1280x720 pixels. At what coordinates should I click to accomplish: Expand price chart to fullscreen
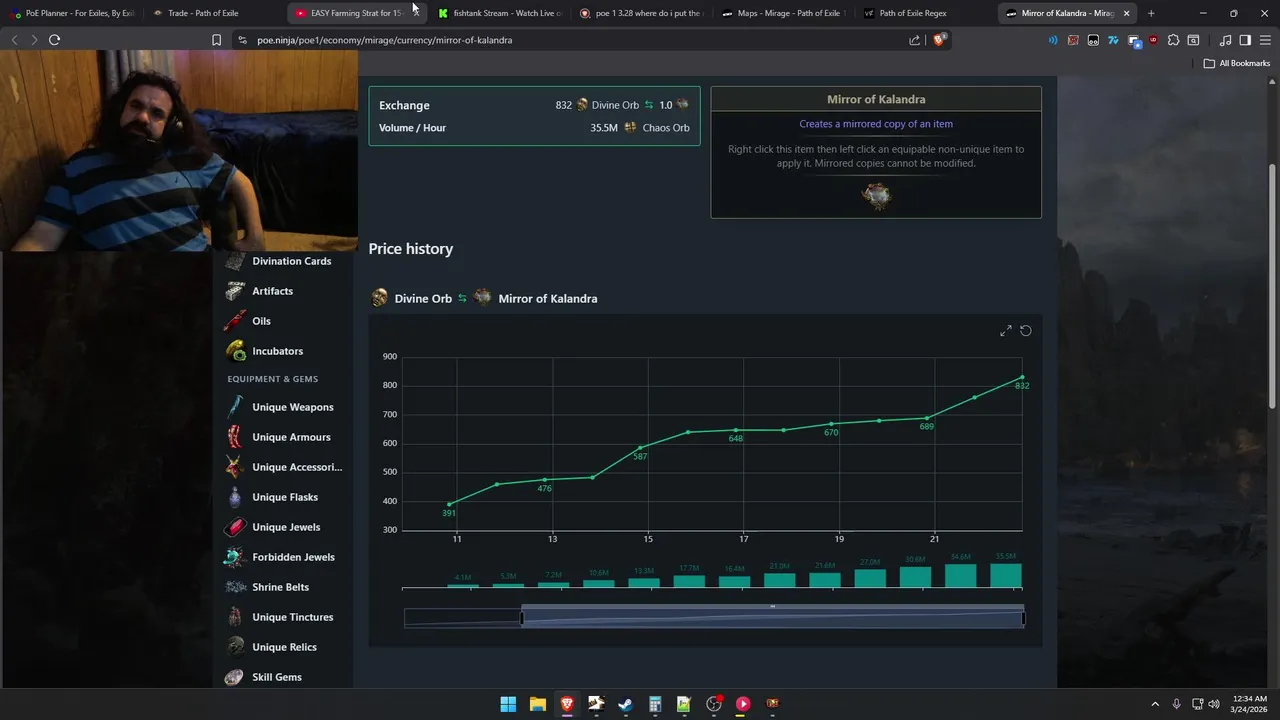point(1006,331)
